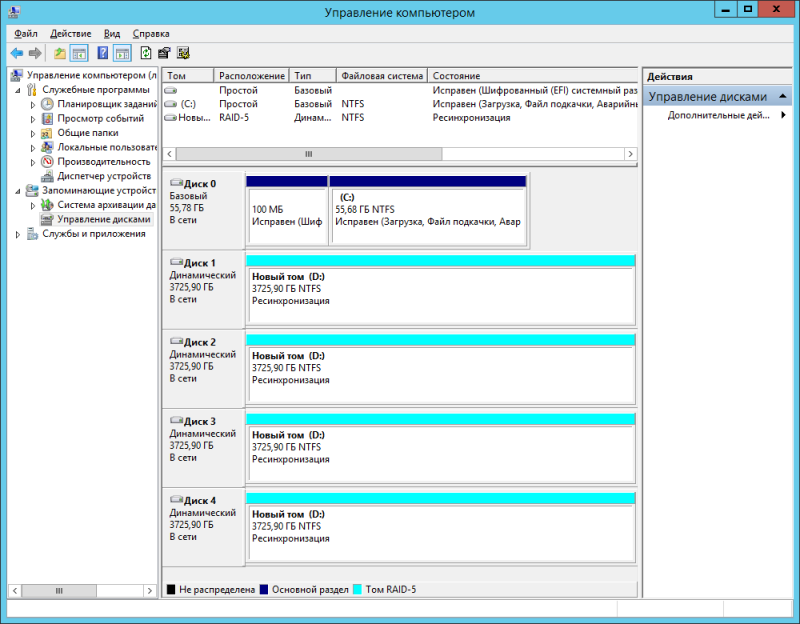The image size is (800, 624).
Task: Click the drive properties icon in the toolbar
Action: point(164,53)
